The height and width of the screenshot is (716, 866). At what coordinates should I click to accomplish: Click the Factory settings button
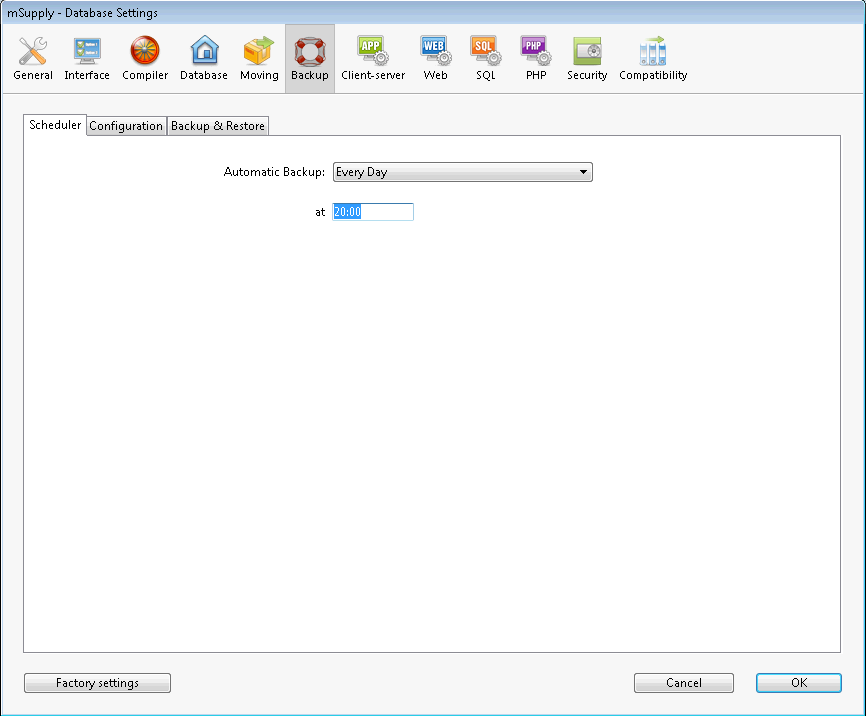(x=97, y=683)
